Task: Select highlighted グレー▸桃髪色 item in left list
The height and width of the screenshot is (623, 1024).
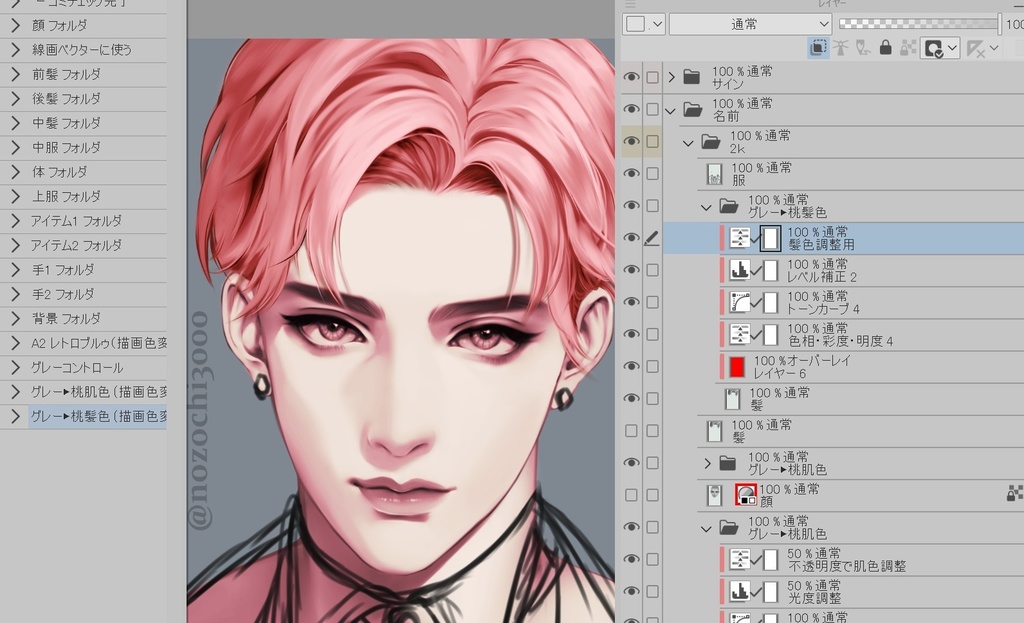Action: [98, 417]
